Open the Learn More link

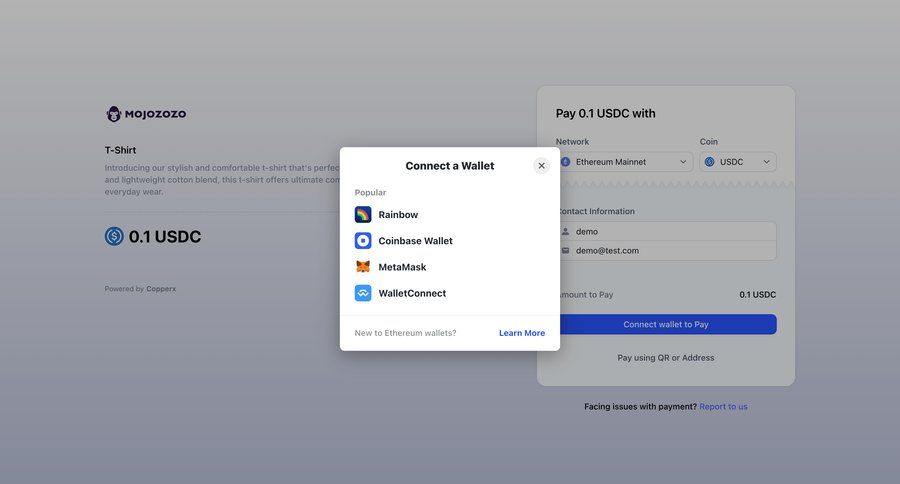pos(522,333)
